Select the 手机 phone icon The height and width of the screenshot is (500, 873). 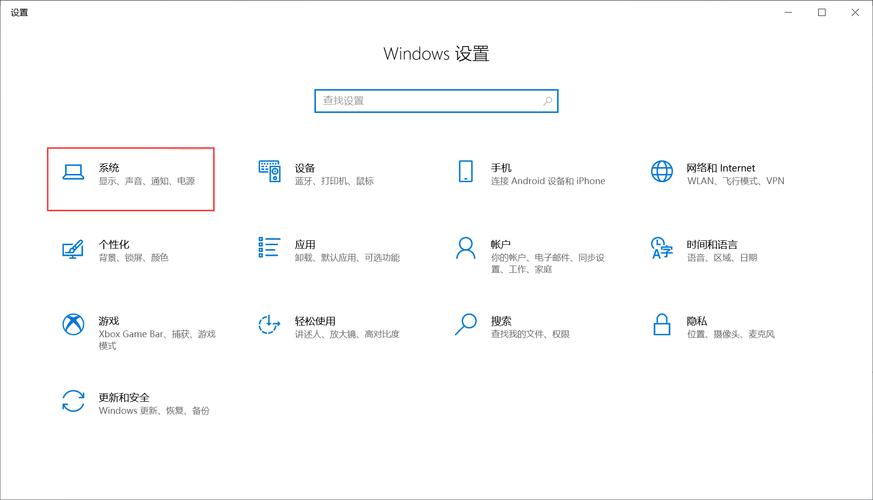click(x=465, y=171)
